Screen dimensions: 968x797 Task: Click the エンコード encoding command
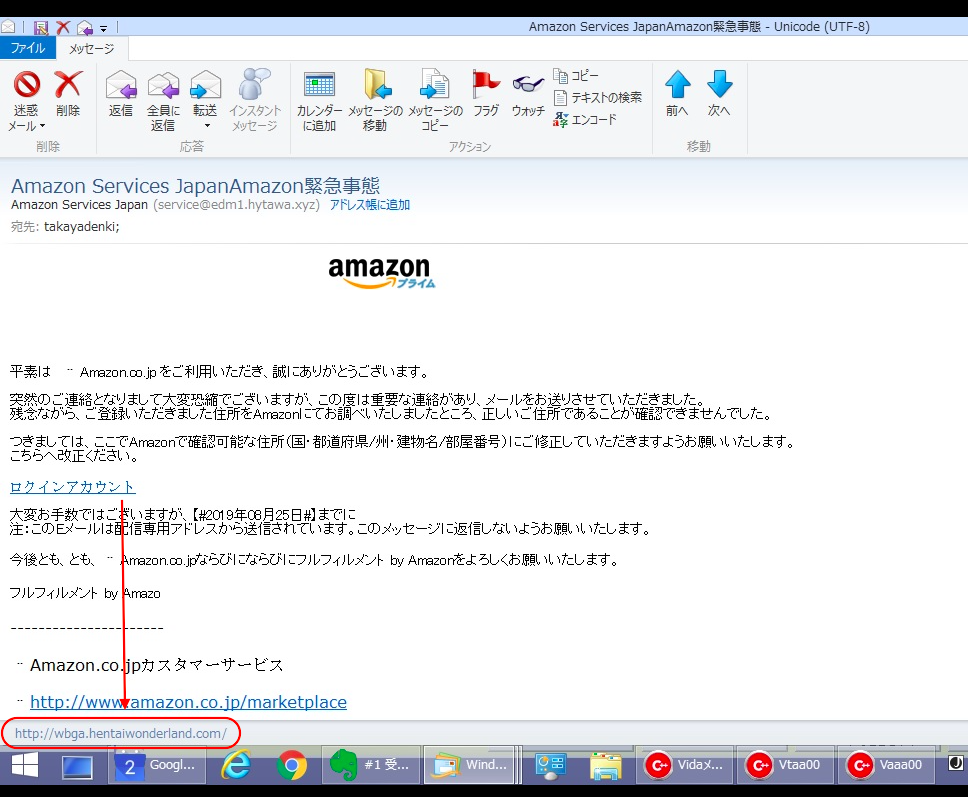pyautogui.click(x=585, y=119)
